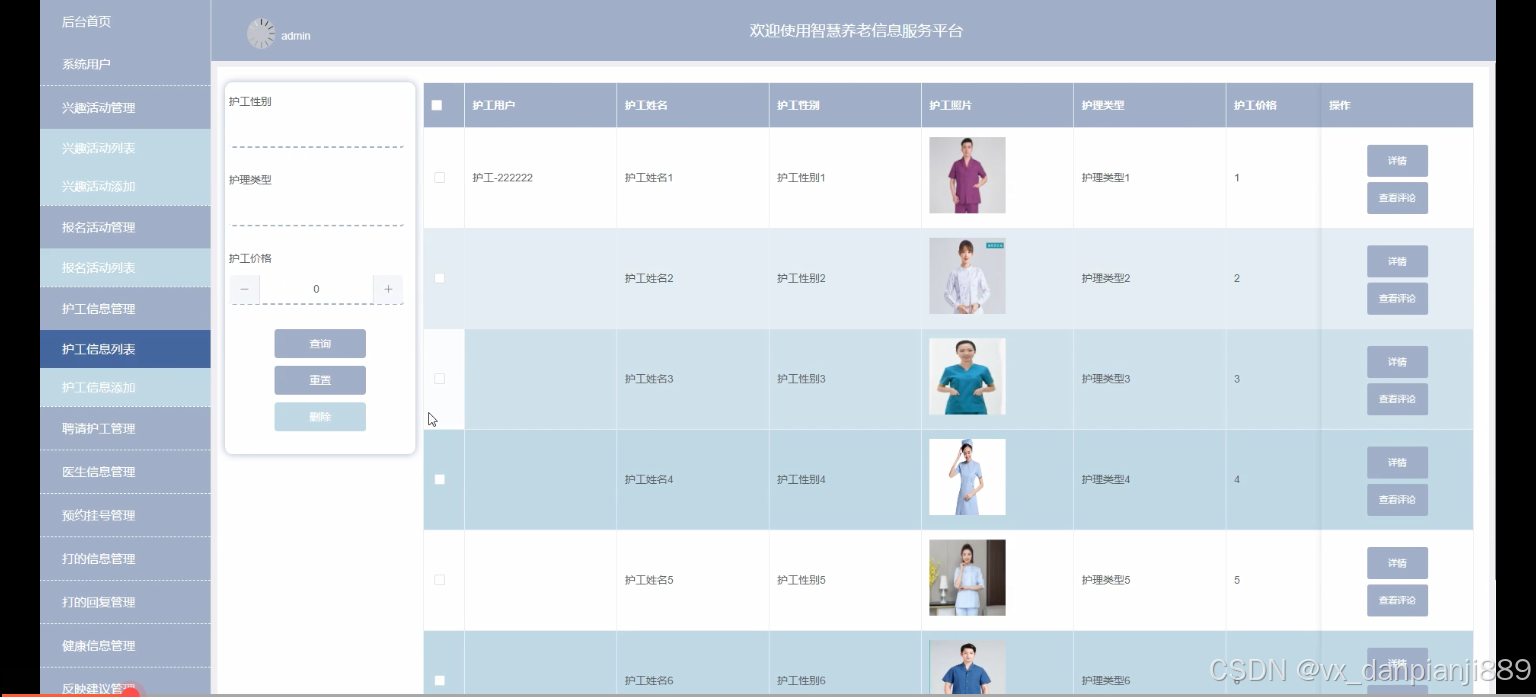This screenshot has height=697, width=1536.
Task: Collapse the 护工信息管理 menu group
Action: coord(125,309)
